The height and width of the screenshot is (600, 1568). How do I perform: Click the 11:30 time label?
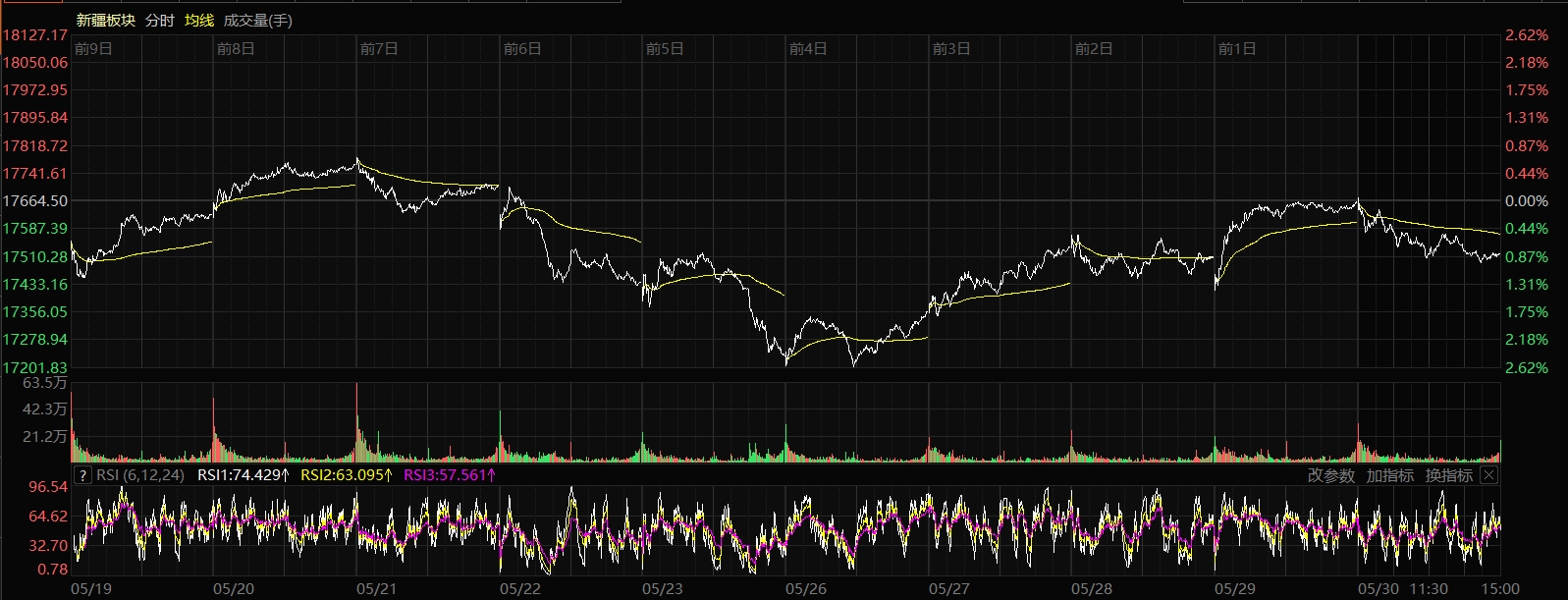point(1429,589)
